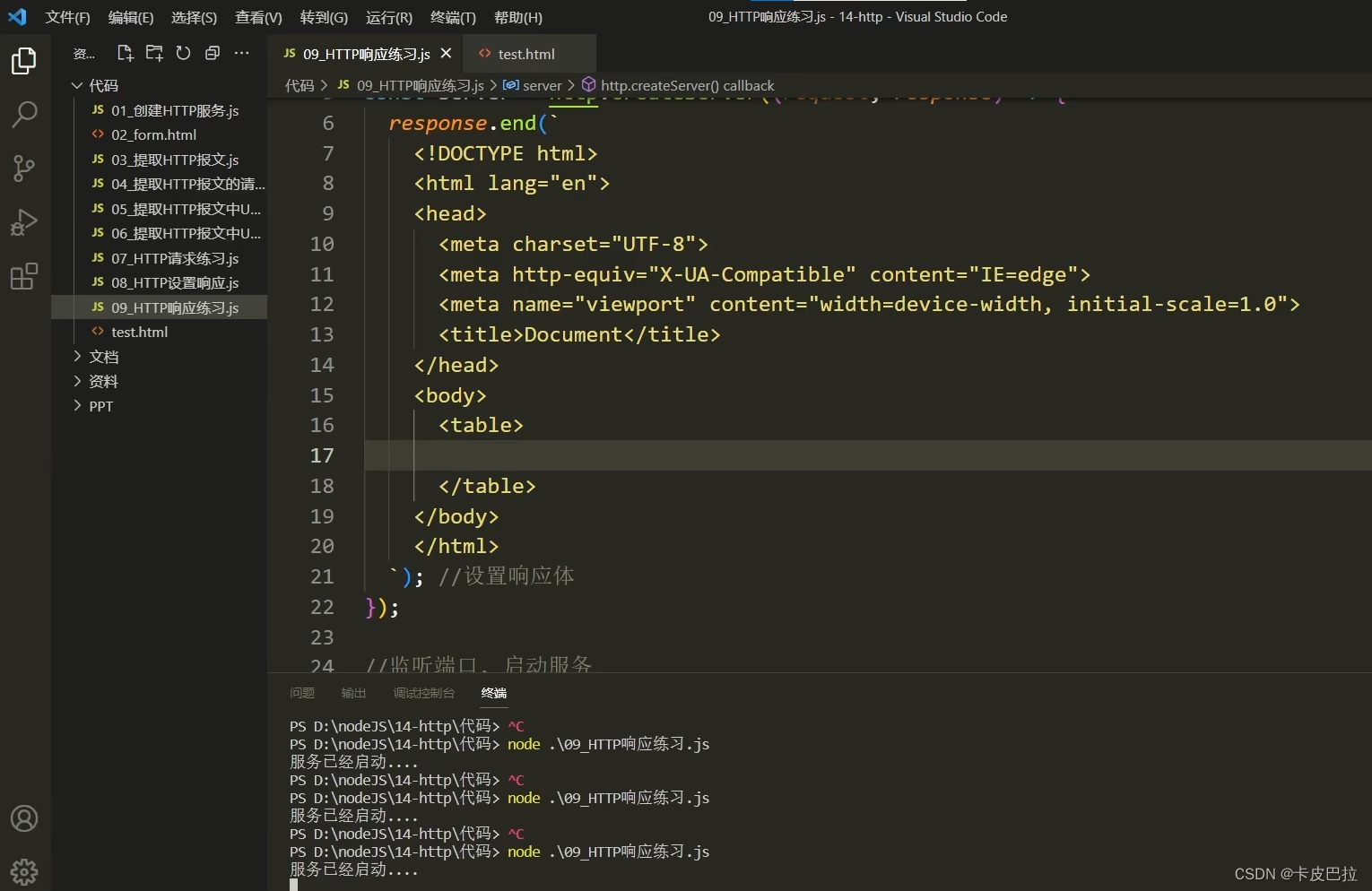1372x891 pixels.
Task: Expand the PPT folder
Action: 159,406
